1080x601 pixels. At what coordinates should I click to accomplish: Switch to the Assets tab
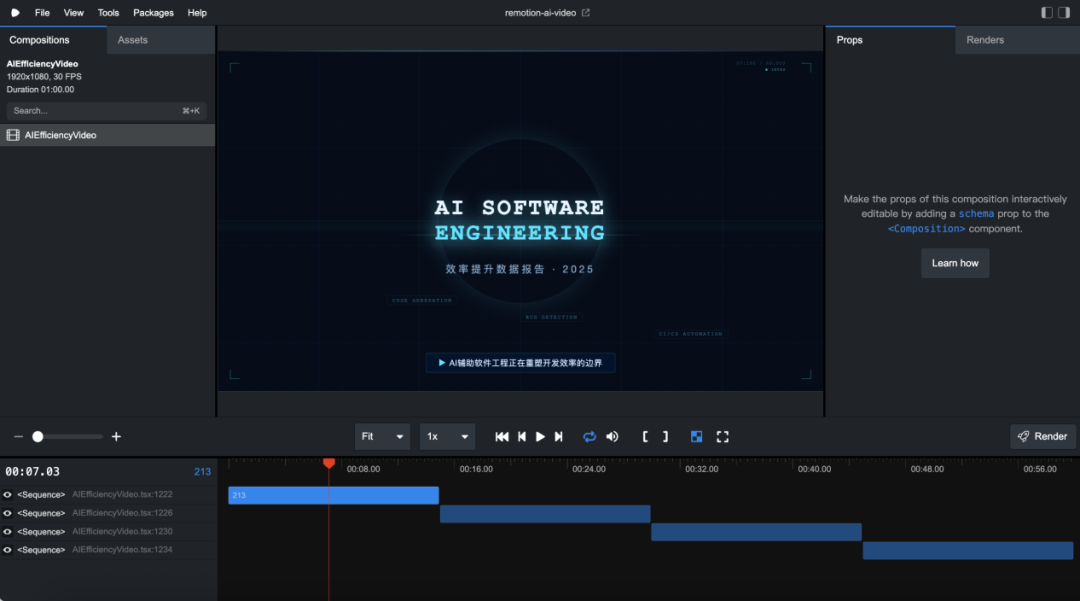click(133, 40)
